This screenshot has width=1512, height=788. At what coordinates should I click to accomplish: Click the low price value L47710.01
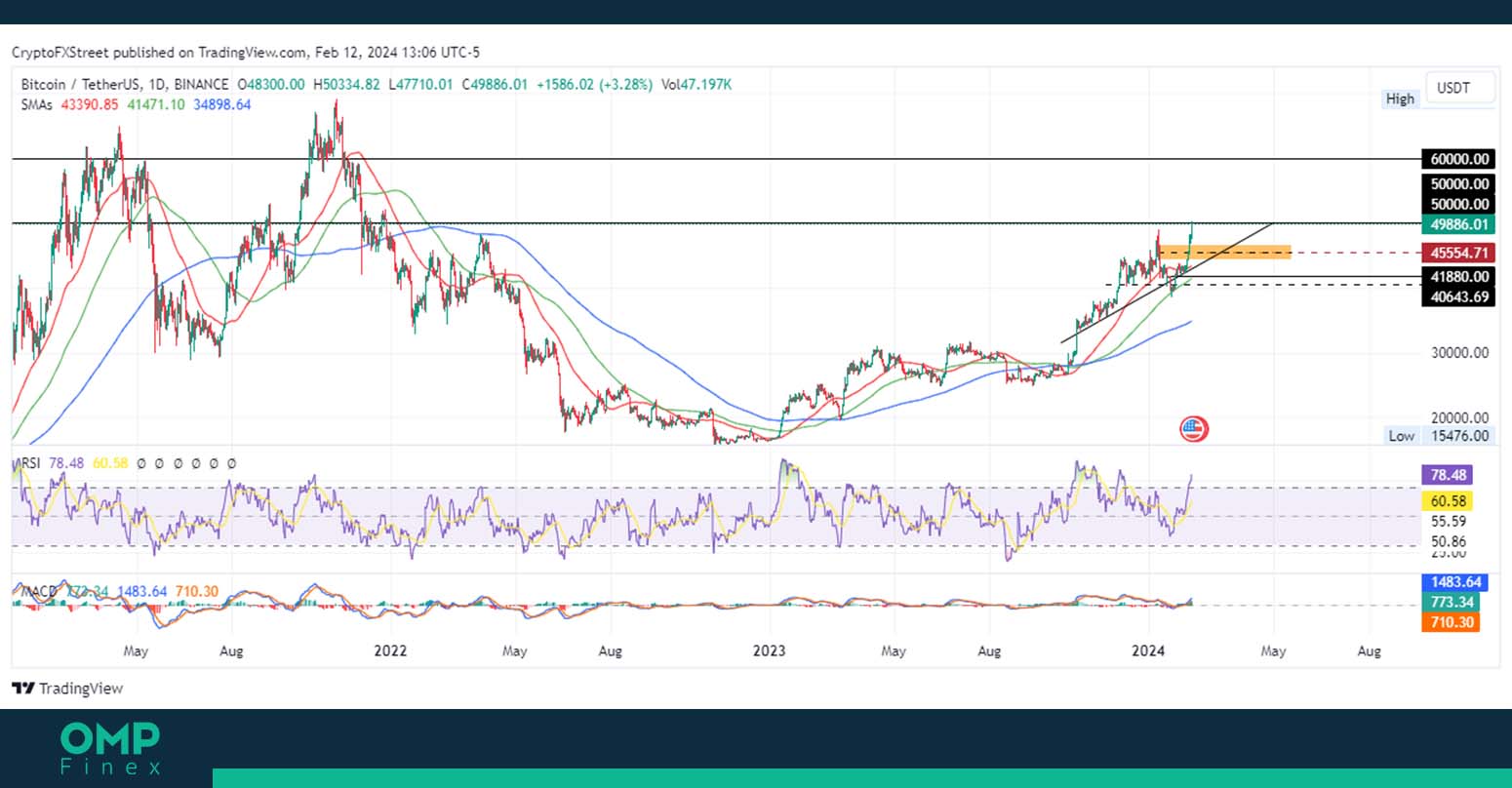tap(420, 85)
